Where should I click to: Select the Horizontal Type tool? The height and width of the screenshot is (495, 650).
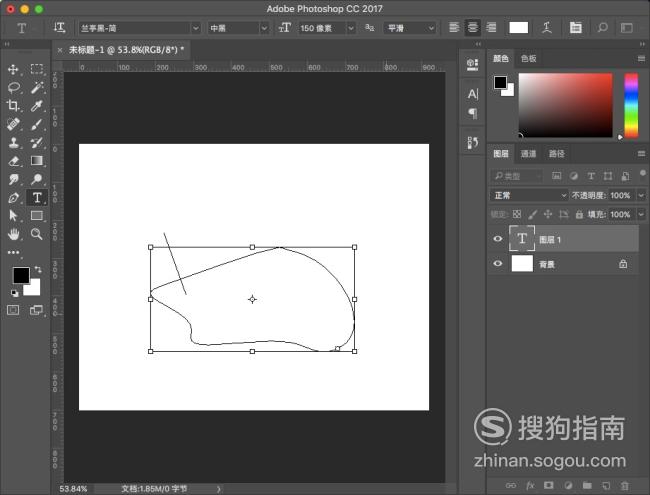(x=37, y=198)
